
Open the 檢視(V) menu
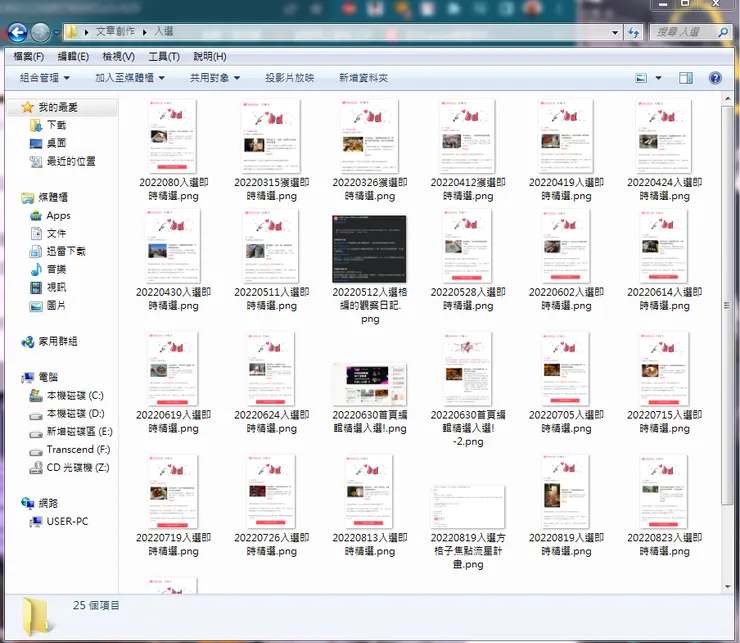point(118,57)
